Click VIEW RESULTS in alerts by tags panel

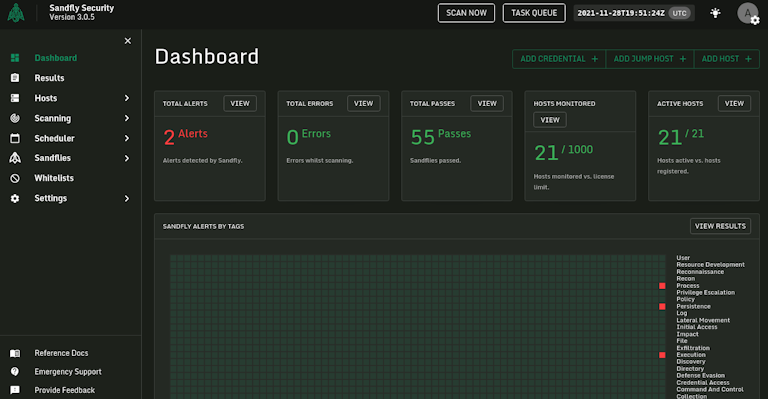point(720,226)
